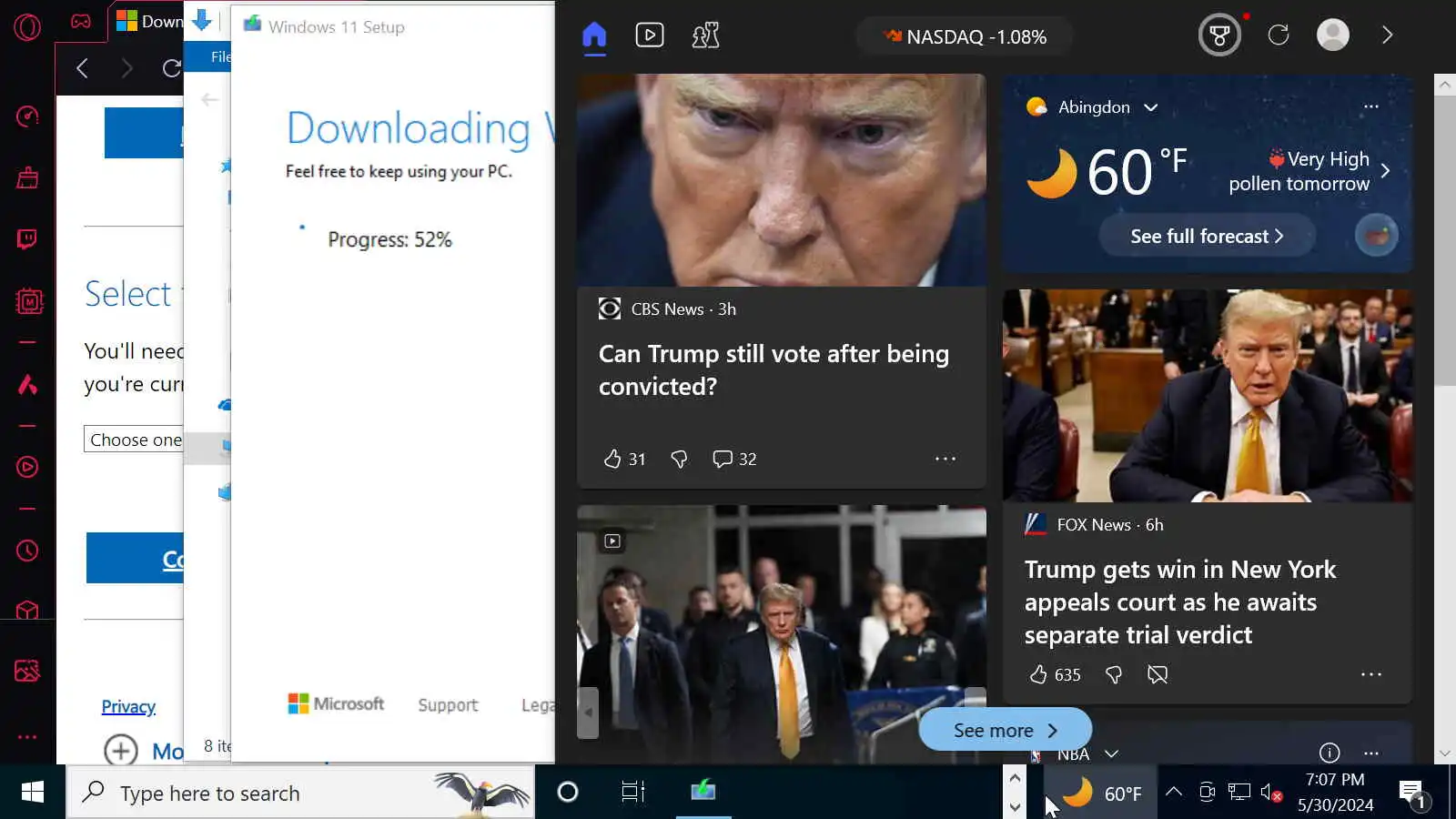Expand the feed with the right chevron
Viewport: 1456px width, 819px height.
[1388, 35]
